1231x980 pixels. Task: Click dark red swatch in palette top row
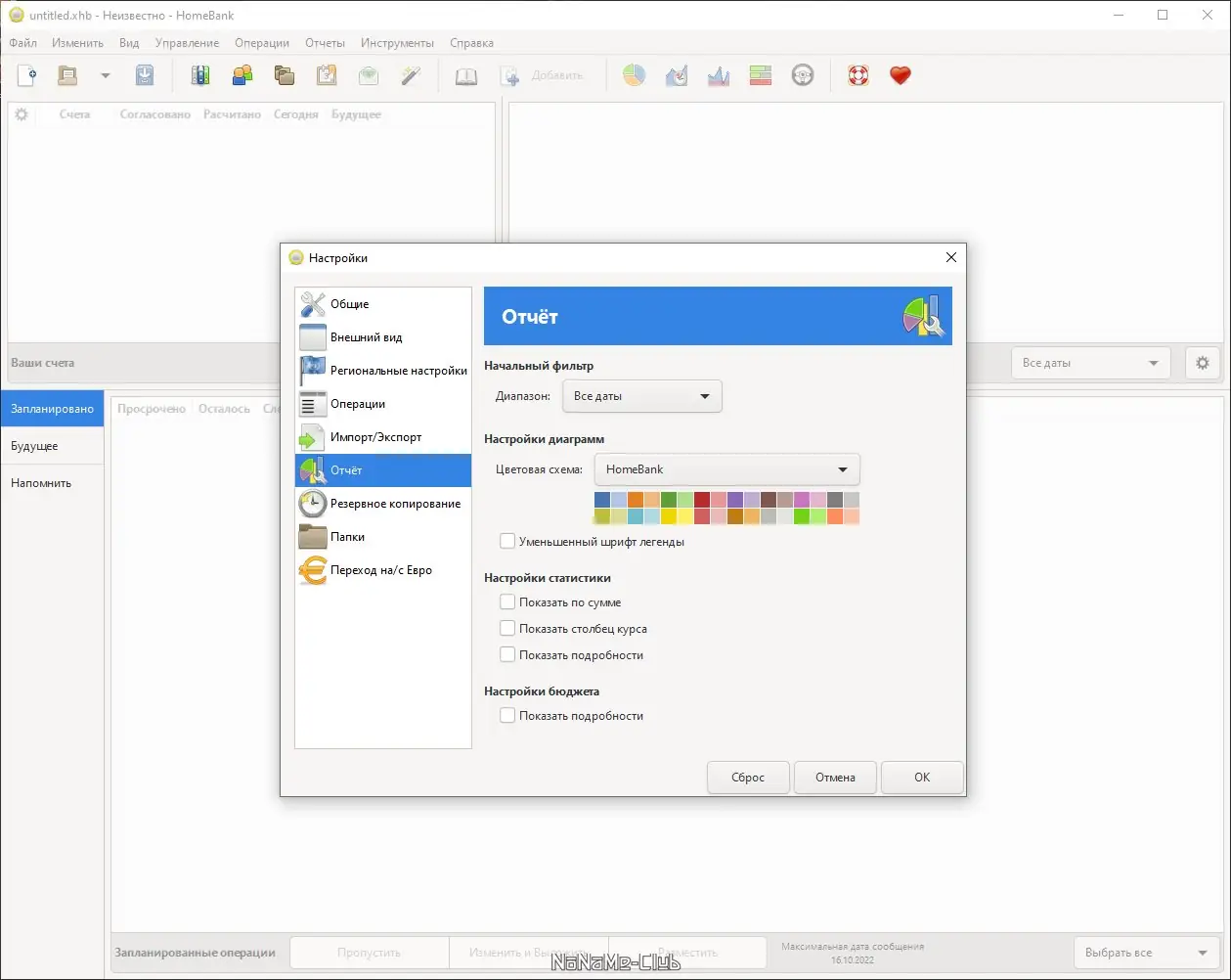[702, 500]
